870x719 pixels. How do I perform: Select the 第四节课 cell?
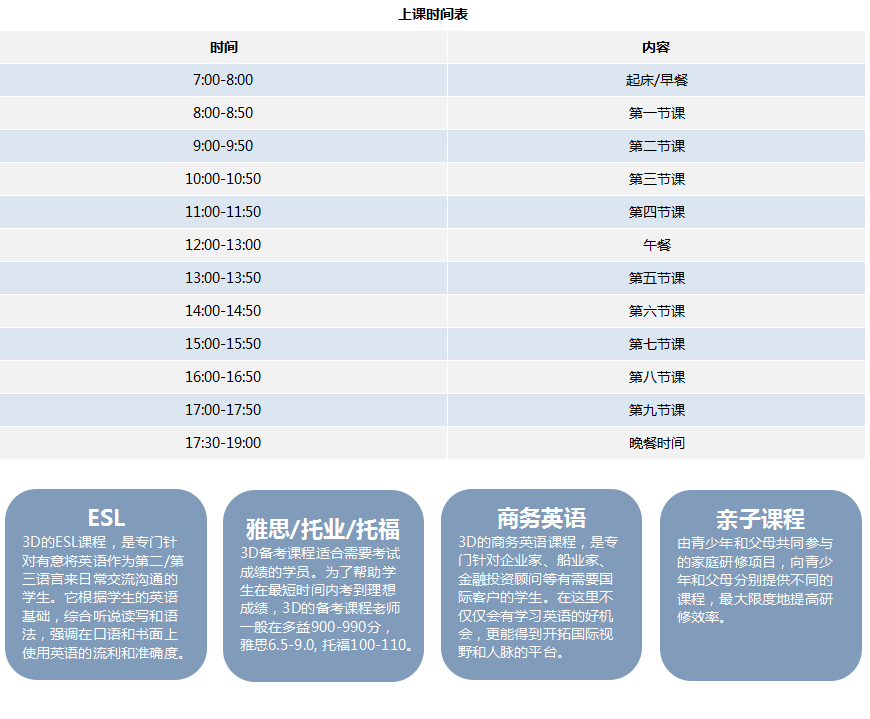point(656,212)
